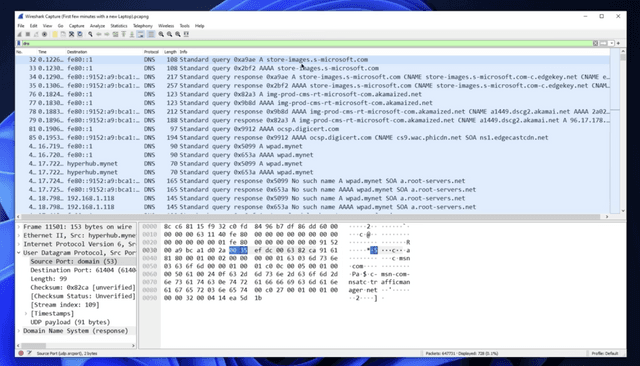
Task: Save the capture file
Action: [x=63, y=34]
